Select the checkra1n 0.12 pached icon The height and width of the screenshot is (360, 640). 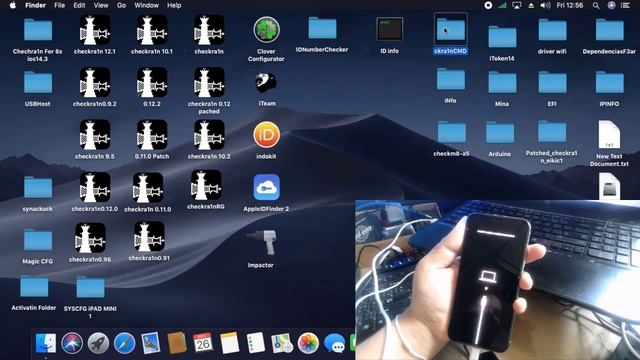click(209, 82)
